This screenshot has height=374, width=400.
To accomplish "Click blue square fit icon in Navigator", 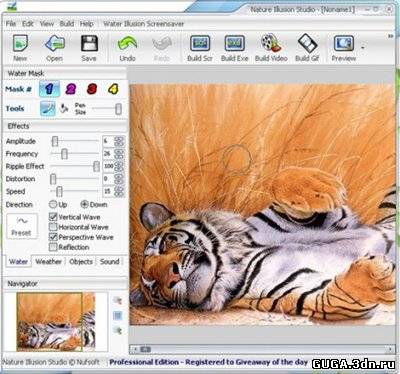I will 117,315.
